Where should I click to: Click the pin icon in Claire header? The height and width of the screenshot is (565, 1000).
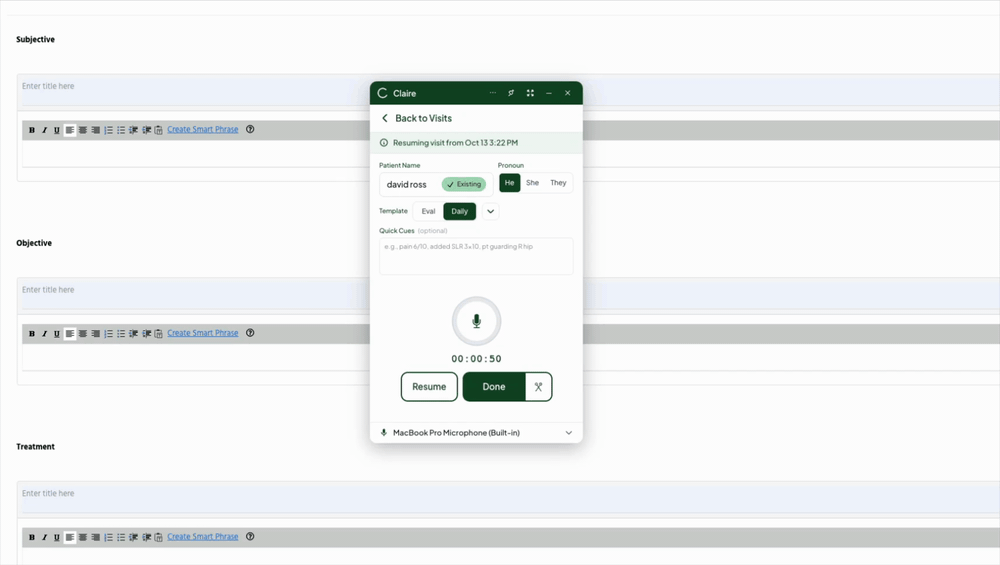pyautogui.click(x=511, y=93)
